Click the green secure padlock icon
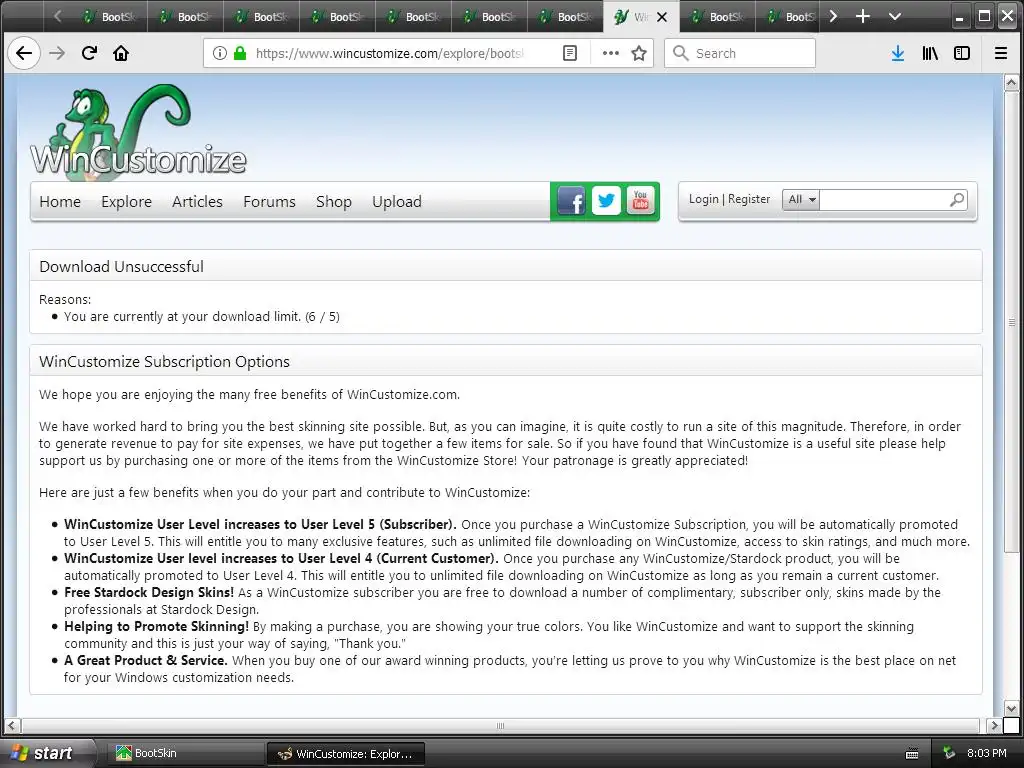The height and width of the screenshot is (768, 1024). click(240, 53)
